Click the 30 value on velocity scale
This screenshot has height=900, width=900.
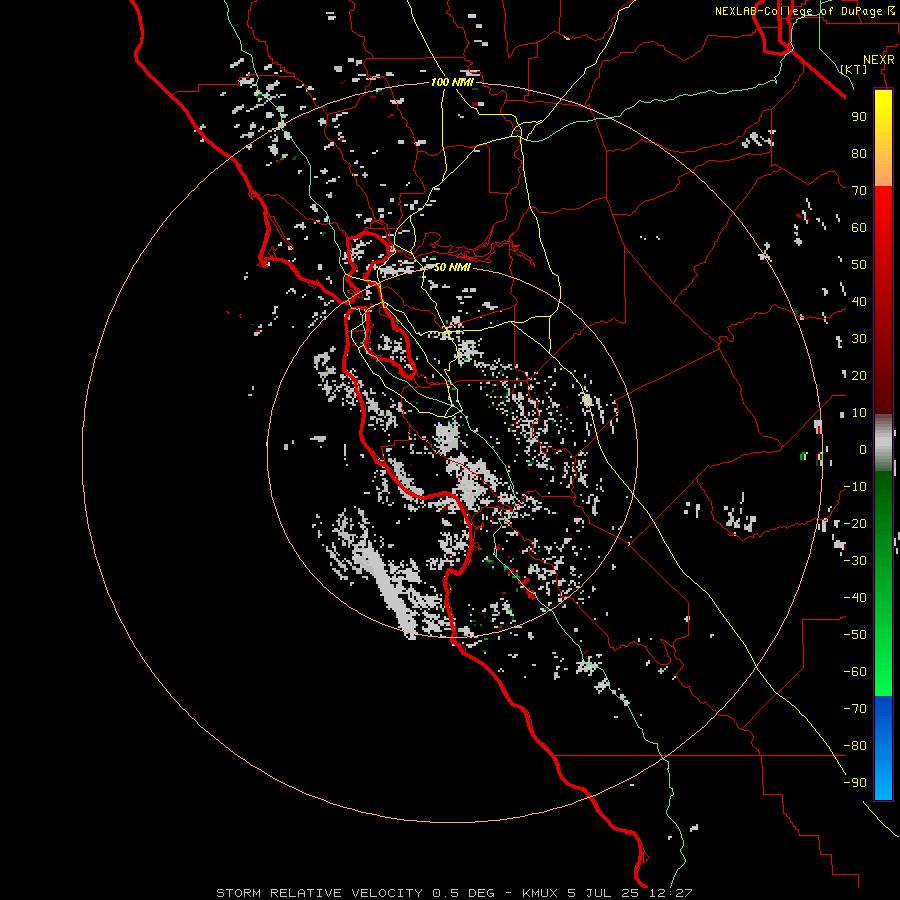click(859, 339)
